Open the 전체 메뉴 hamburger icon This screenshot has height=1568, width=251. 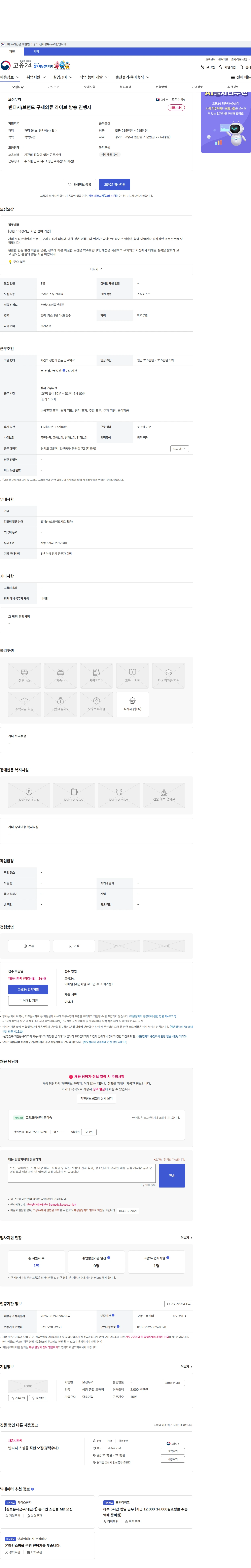click(x=233, y=77)
